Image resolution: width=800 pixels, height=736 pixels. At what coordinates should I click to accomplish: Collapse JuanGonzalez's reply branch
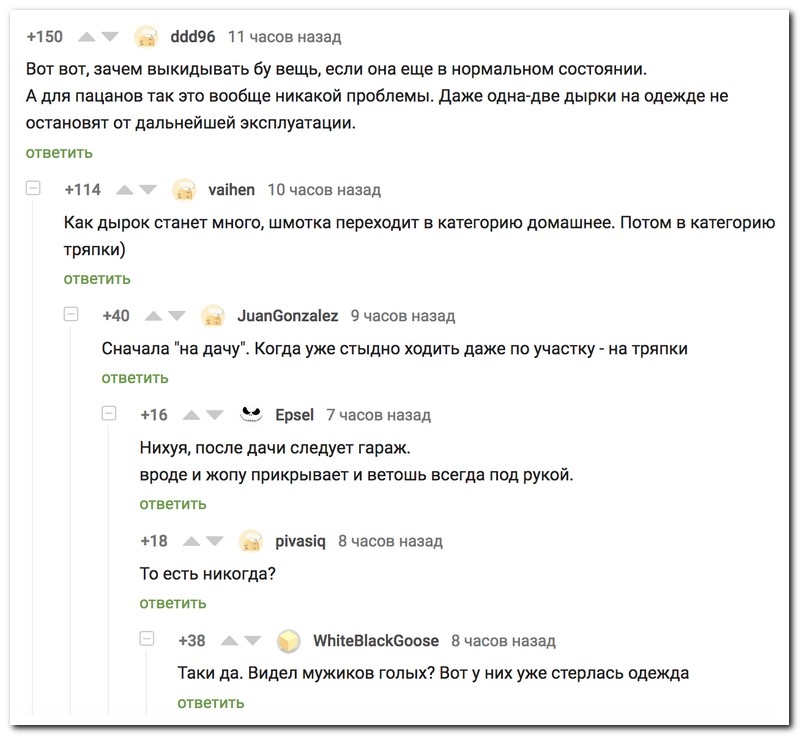71,315
